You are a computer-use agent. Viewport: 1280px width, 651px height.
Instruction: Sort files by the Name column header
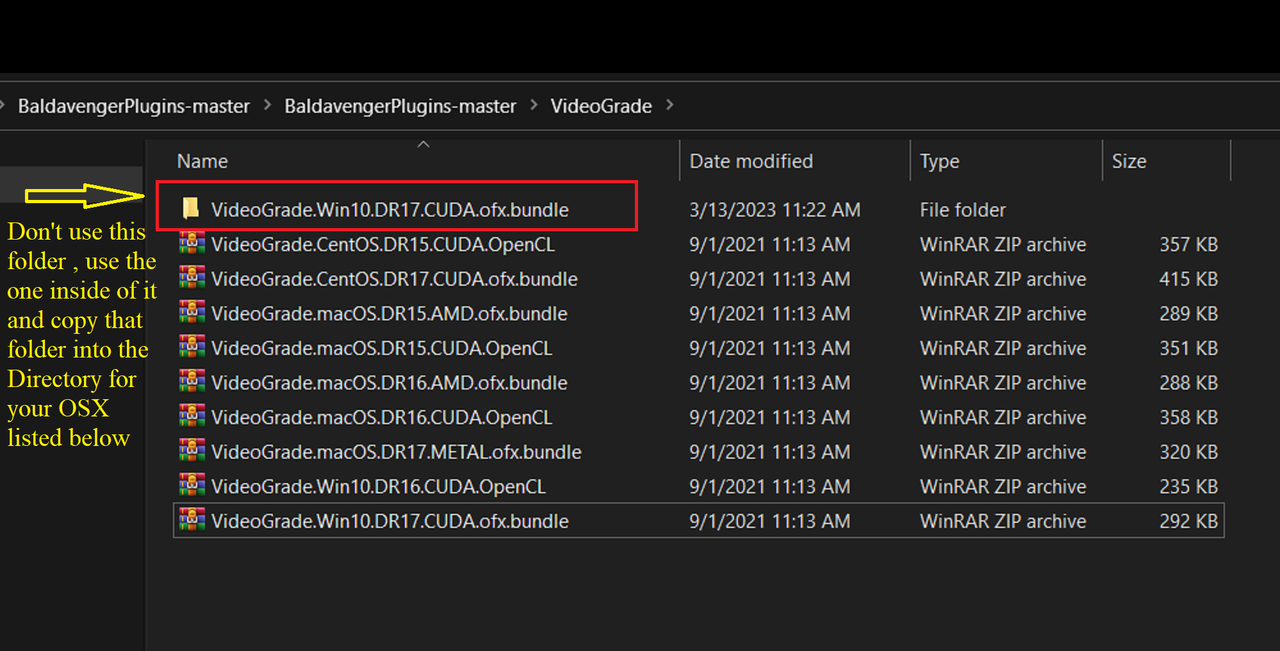202,161
